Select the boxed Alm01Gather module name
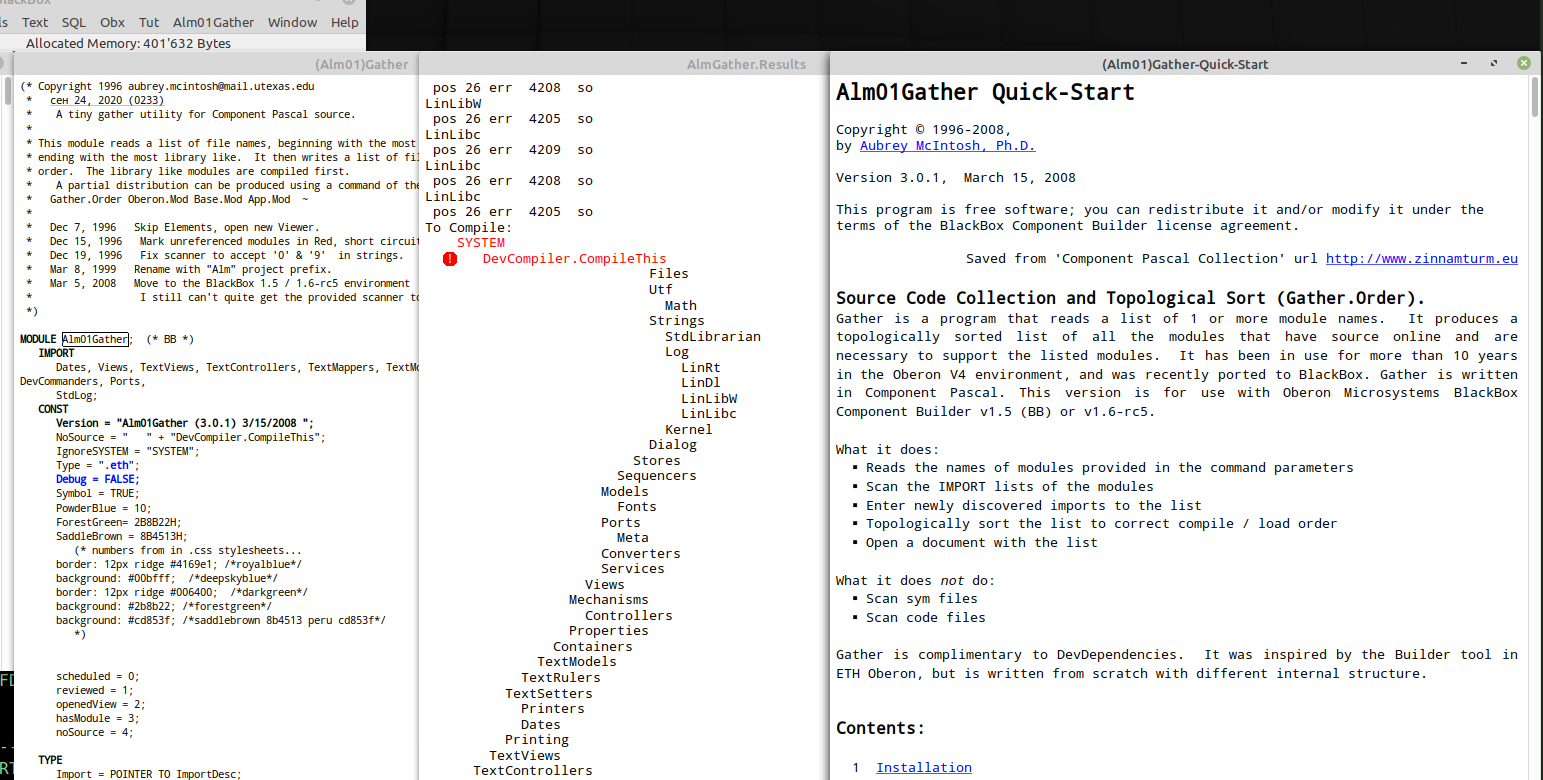 pyautogui.click(x=95, y=339)
